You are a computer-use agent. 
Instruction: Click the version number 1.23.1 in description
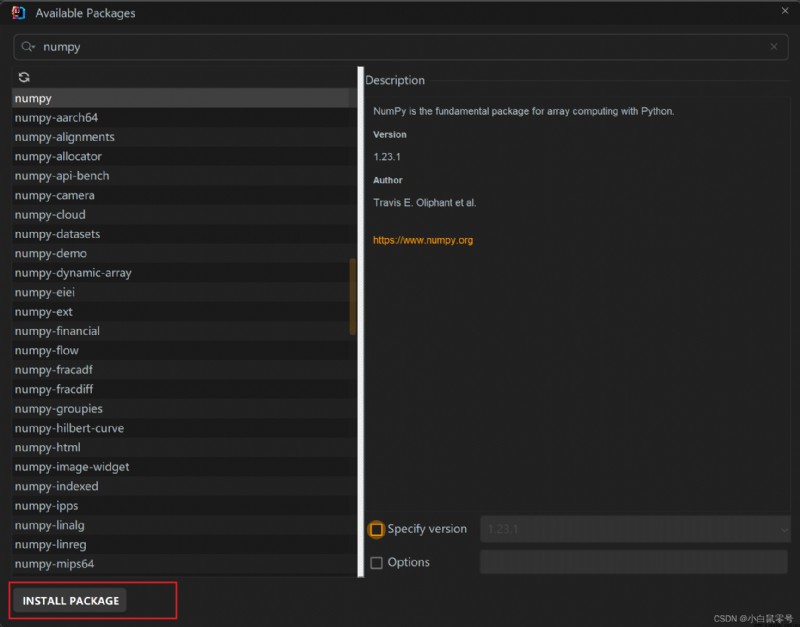click(x=387, y=157)
